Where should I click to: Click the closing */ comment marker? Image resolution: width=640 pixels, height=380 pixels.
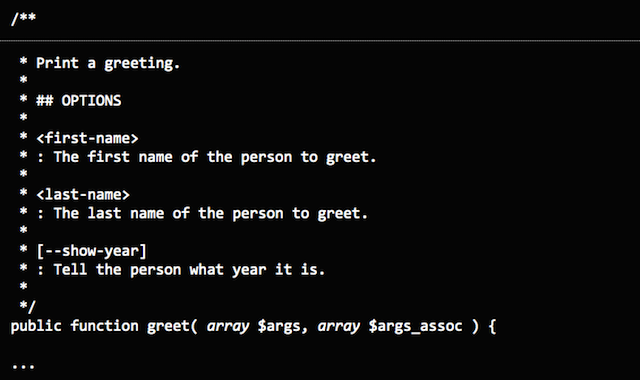[x=27, y=306]
